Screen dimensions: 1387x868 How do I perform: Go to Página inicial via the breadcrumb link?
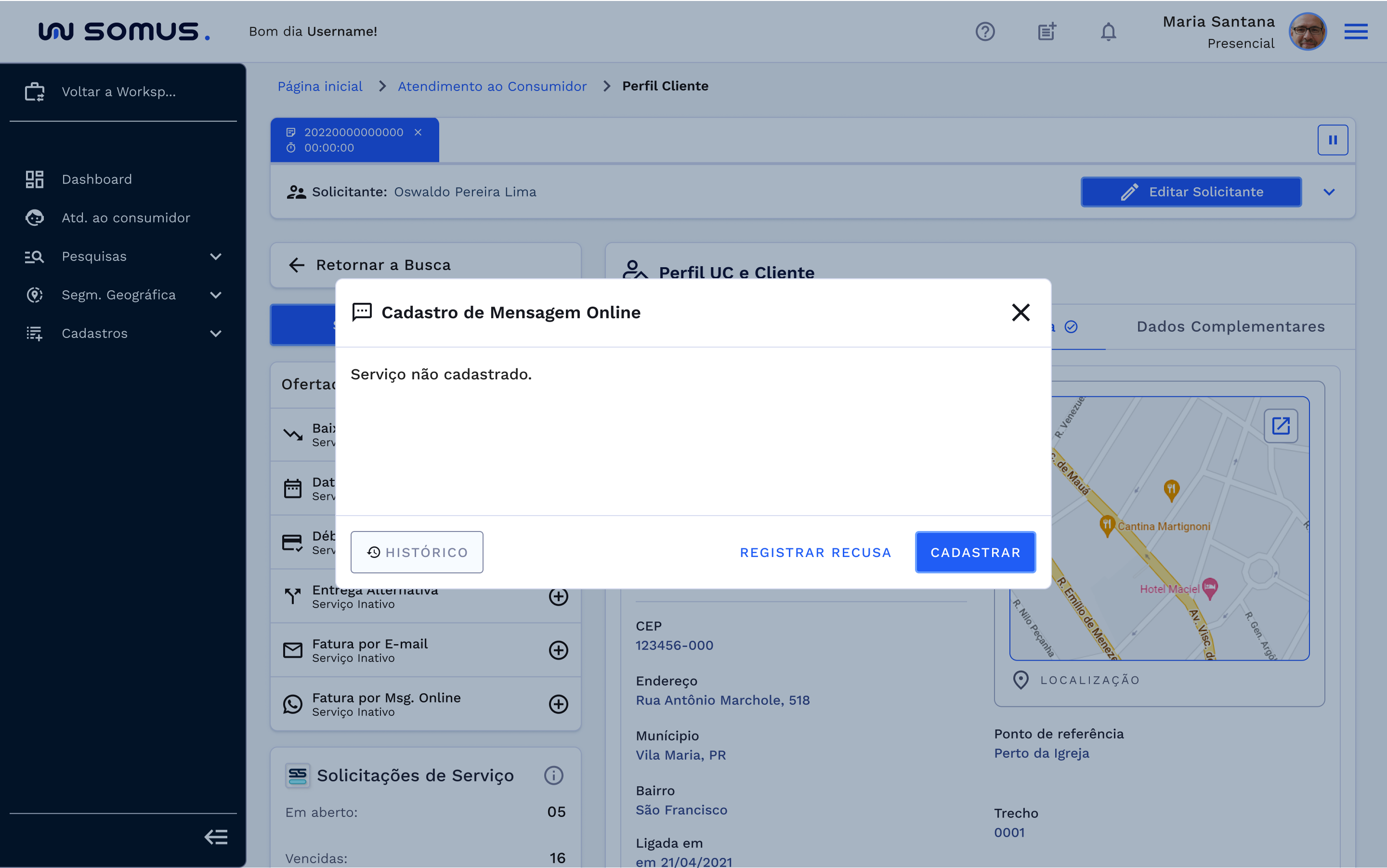click(320, 86)
